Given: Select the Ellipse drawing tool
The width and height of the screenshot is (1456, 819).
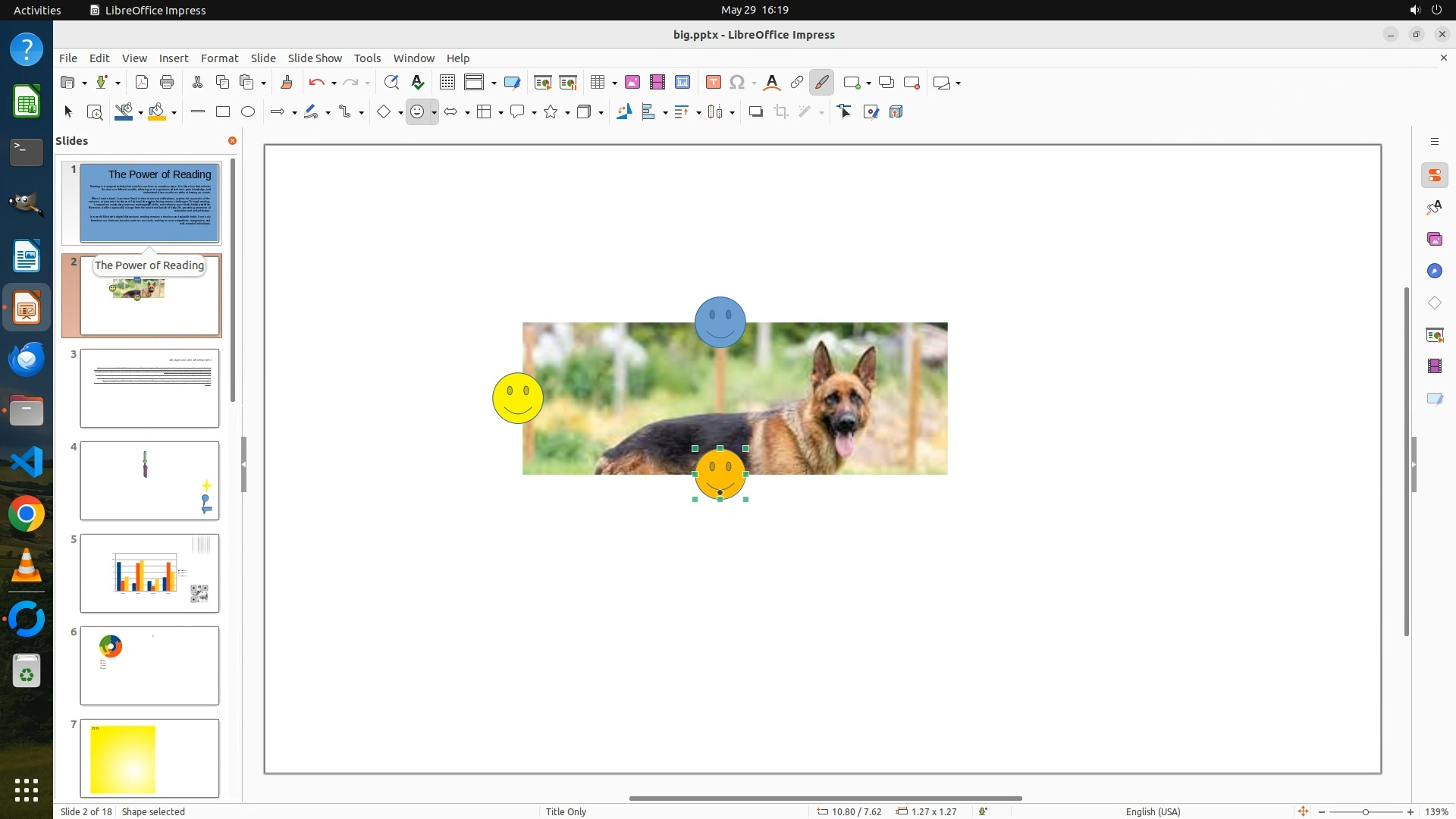Looking at the screenshot, I should (248, 112).
